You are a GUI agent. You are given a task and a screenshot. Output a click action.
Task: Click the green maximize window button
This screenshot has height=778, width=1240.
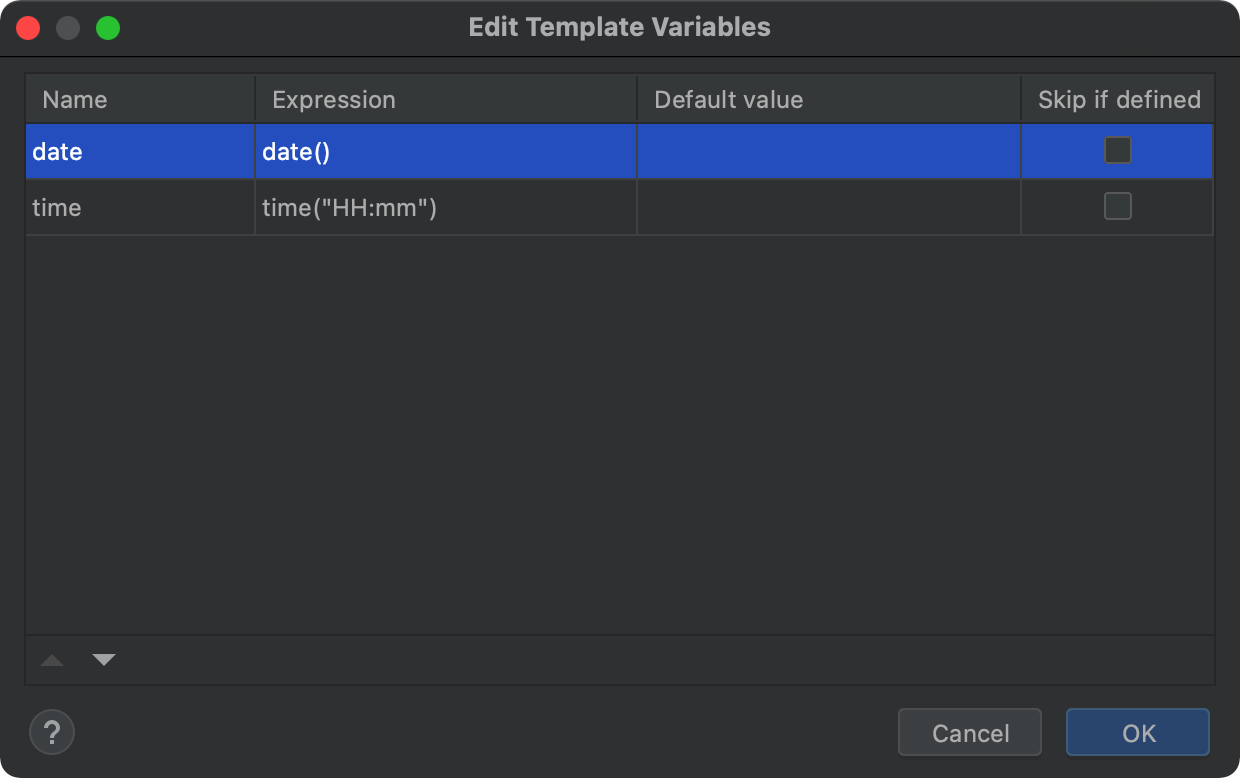(x=108, y=28)
